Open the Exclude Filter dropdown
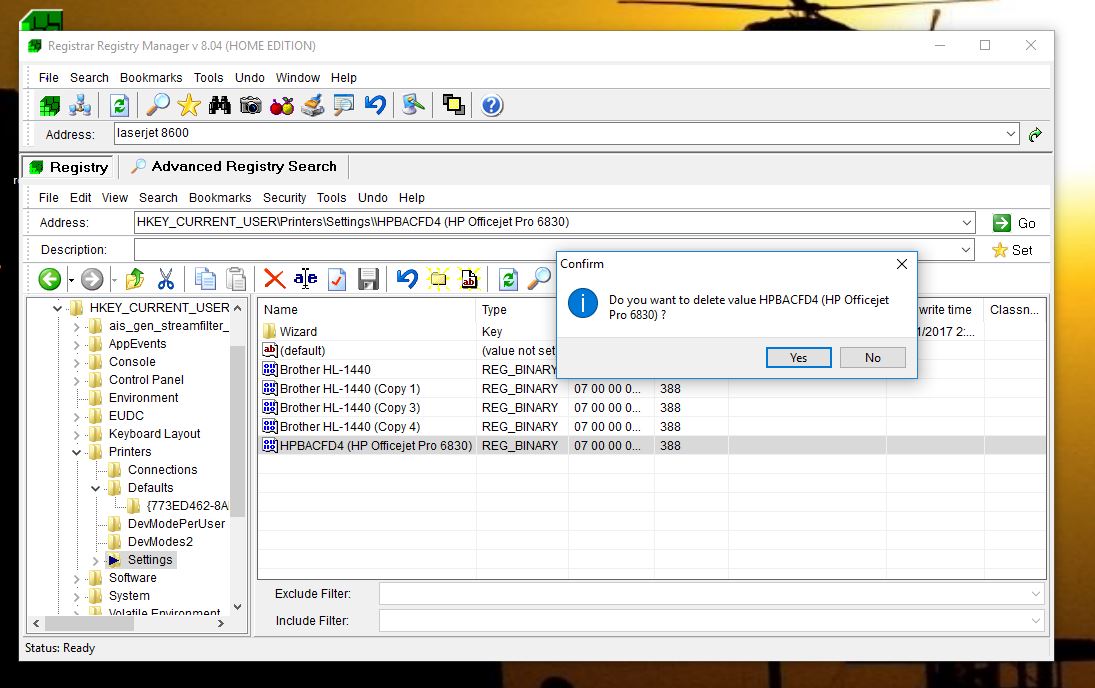This screenshot has height=688, width=1095. coord(1036,594)
